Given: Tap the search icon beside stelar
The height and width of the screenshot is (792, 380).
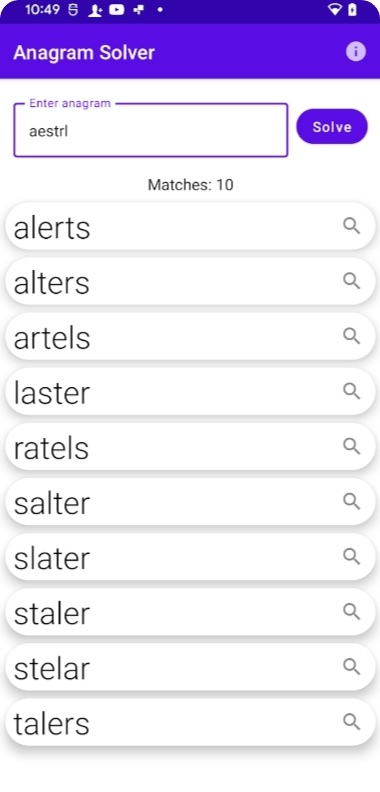Looking at the screenshot, I should coord(352,666).
